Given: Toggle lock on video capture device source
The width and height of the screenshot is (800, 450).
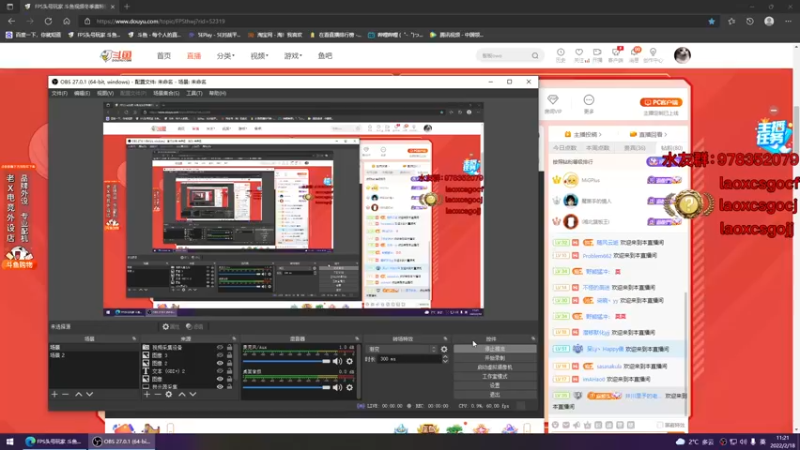Looking at the screenshot, I should click(x=230, y=347).
